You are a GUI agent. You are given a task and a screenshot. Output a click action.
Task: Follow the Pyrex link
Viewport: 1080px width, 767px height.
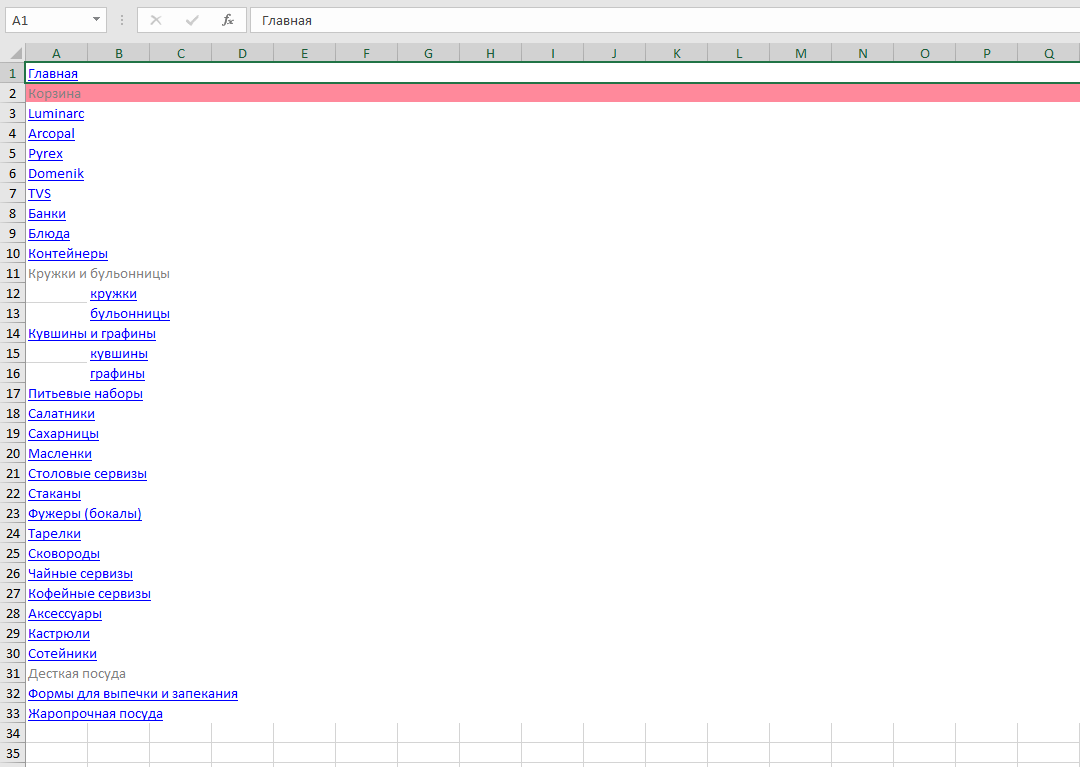click(45, 154)
